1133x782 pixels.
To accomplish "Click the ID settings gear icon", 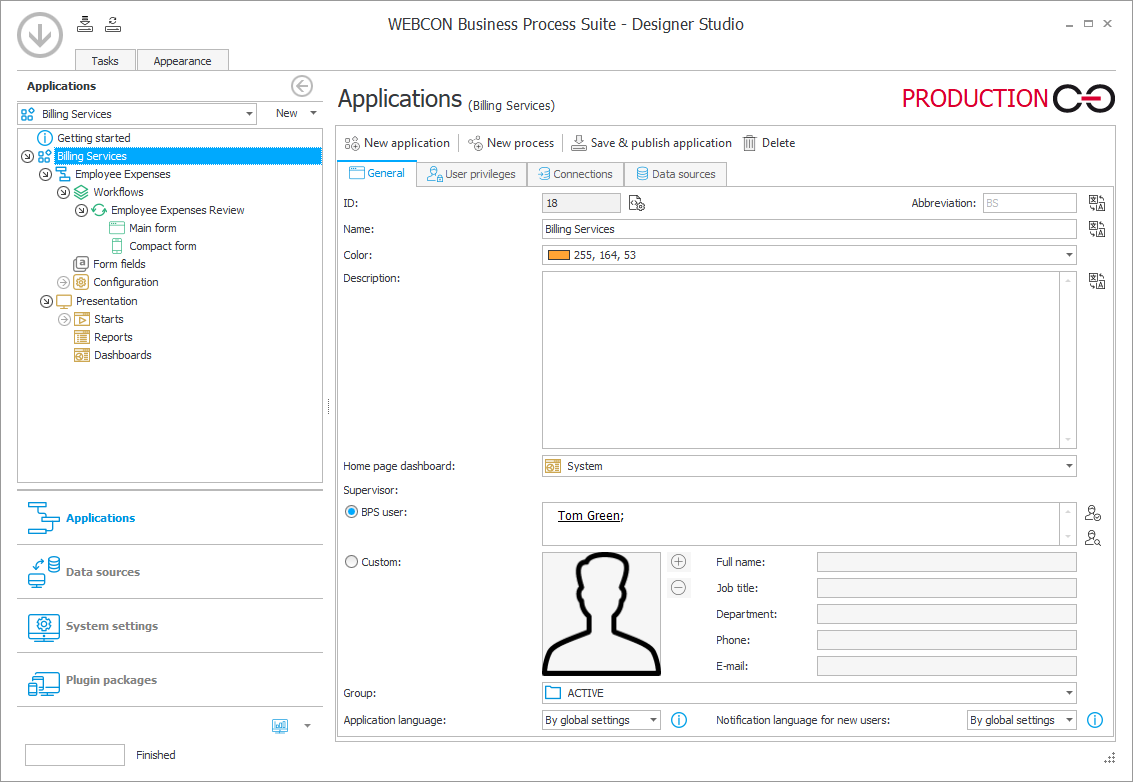I will click(637, 204).
